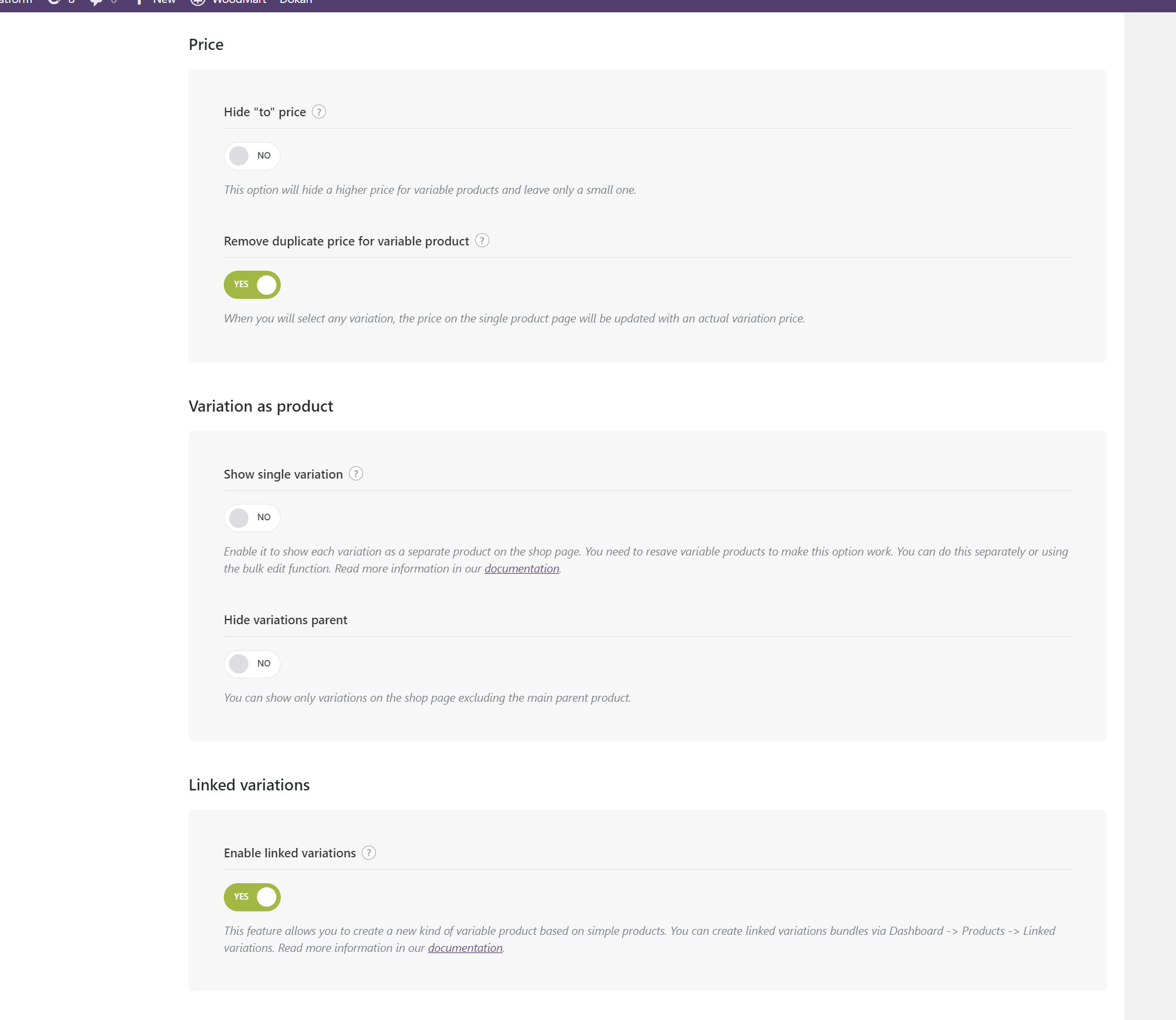This screenshot has width=1176, height=1020.
Task: Click help icon next to Hide "to" price
Action: click(319, 112)
